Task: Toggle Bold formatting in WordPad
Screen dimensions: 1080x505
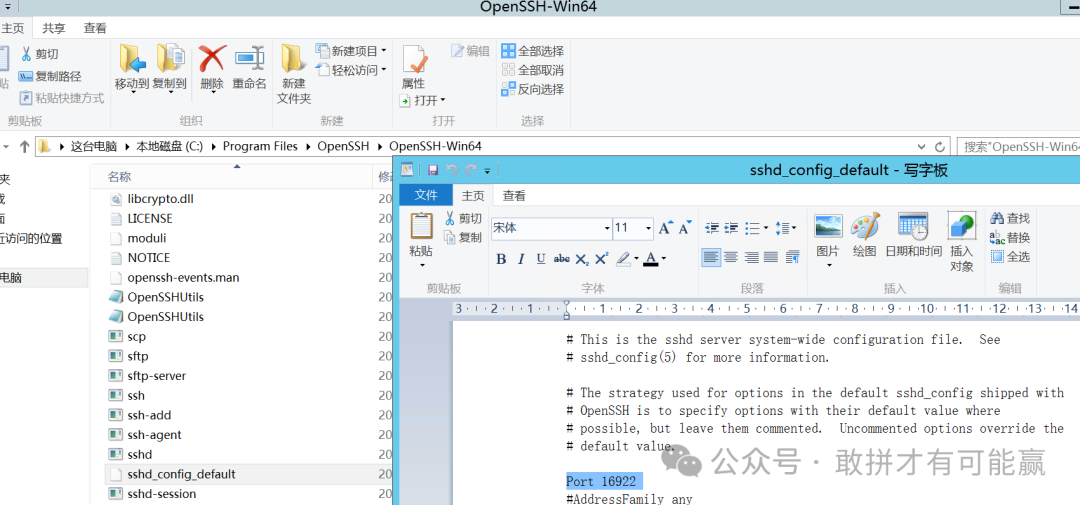Action: coord(501,259)
